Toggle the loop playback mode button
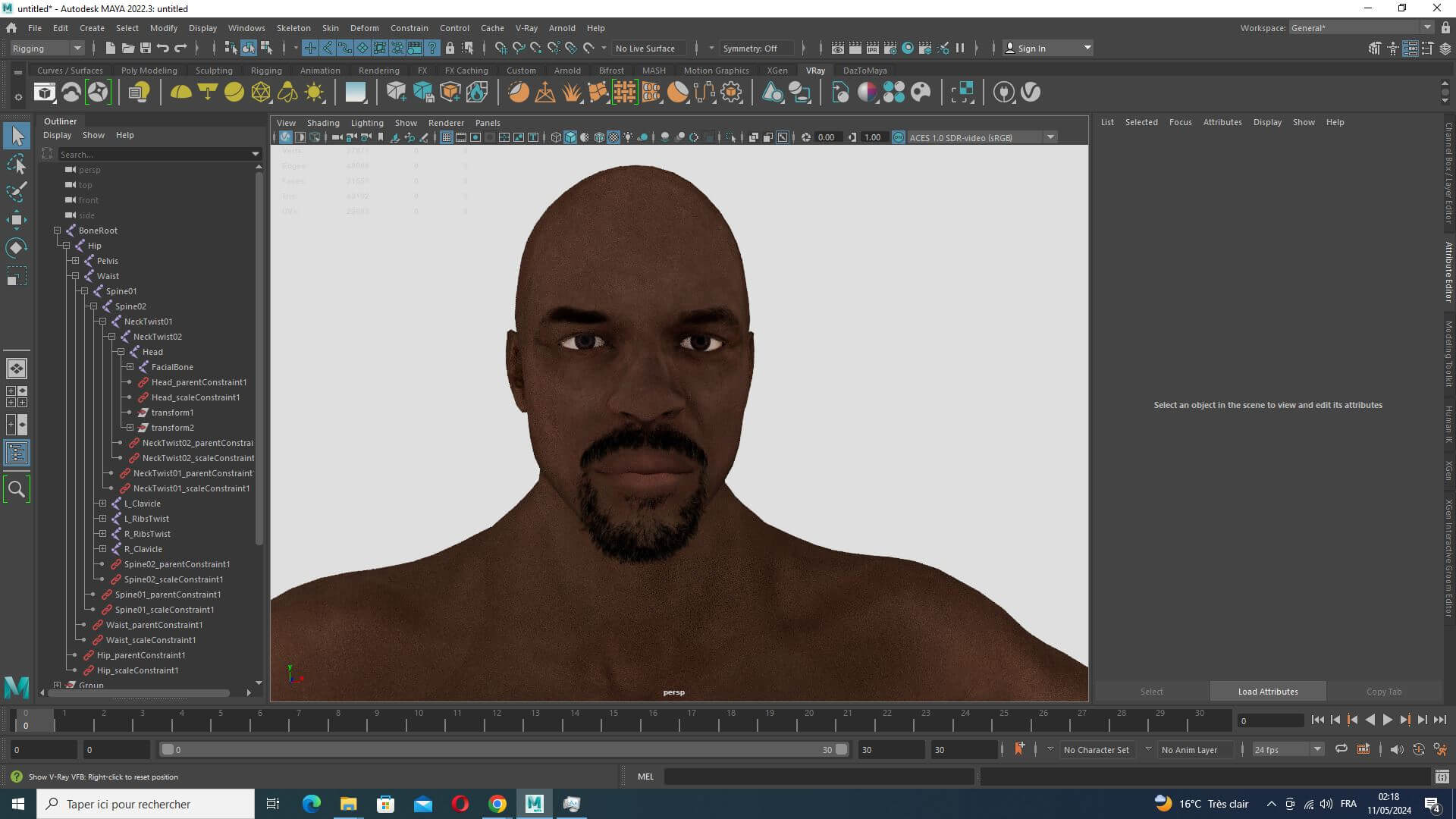 1341,749
